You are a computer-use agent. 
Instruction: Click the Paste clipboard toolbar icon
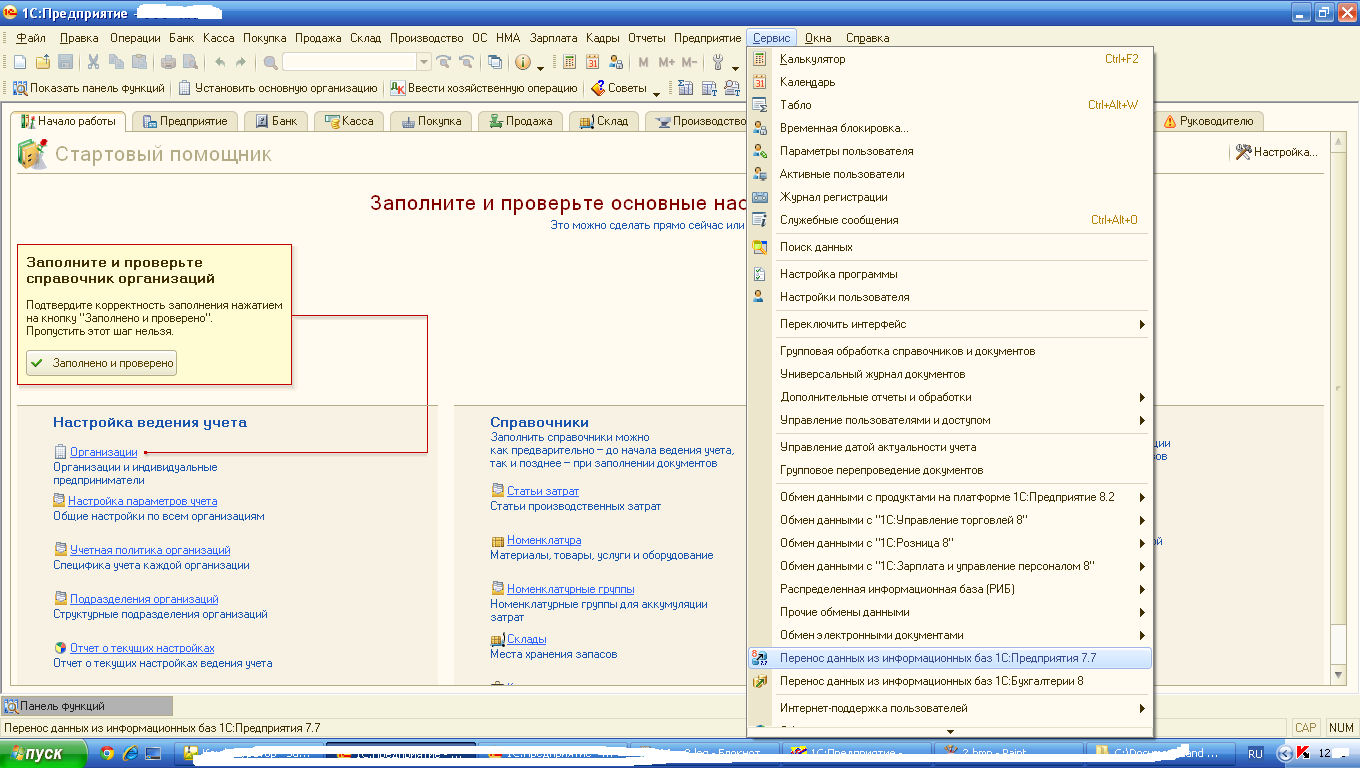click(139, 61)
